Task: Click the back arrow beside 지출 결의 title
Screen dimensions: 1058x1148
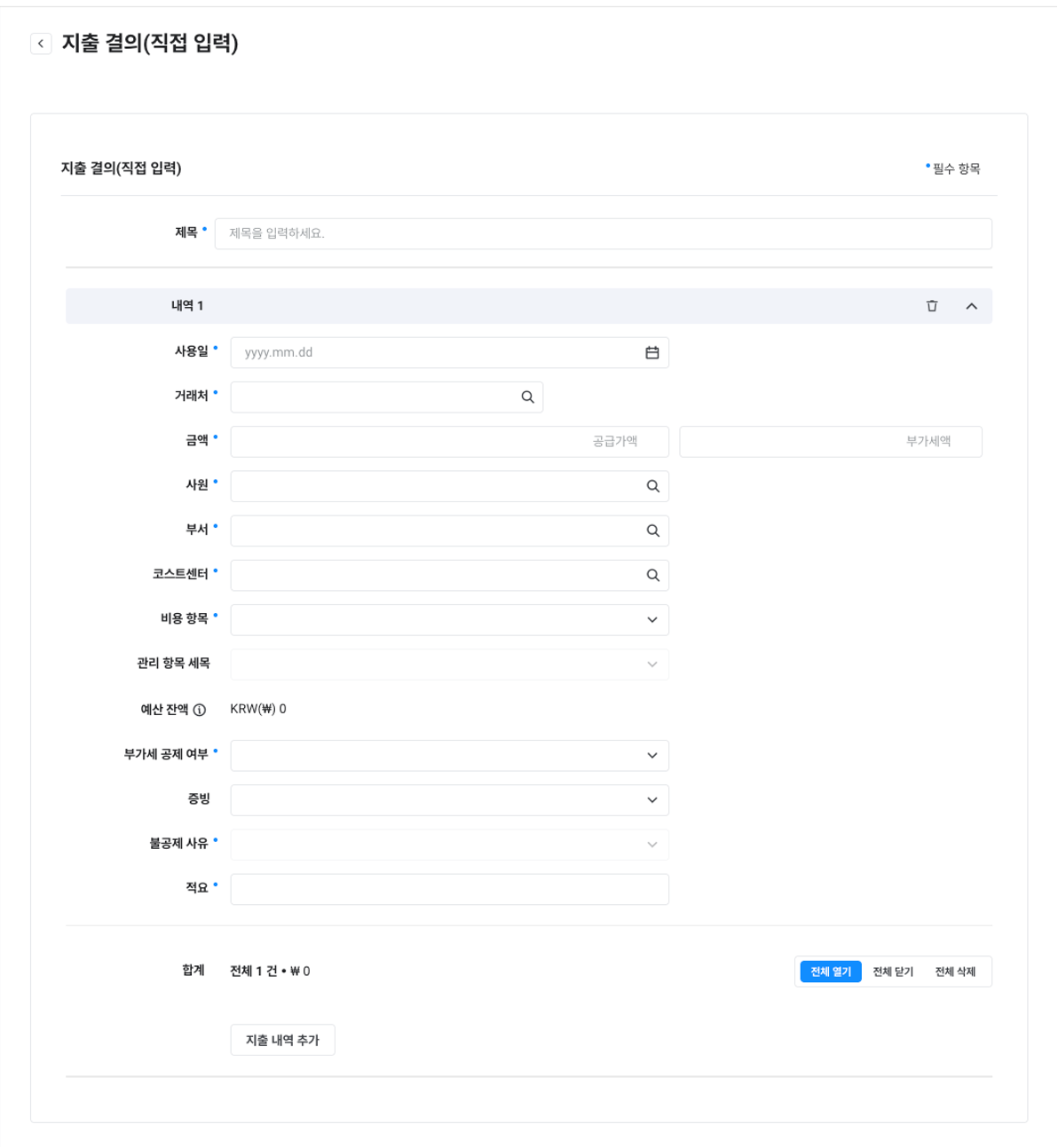Action: coord(41,43)
